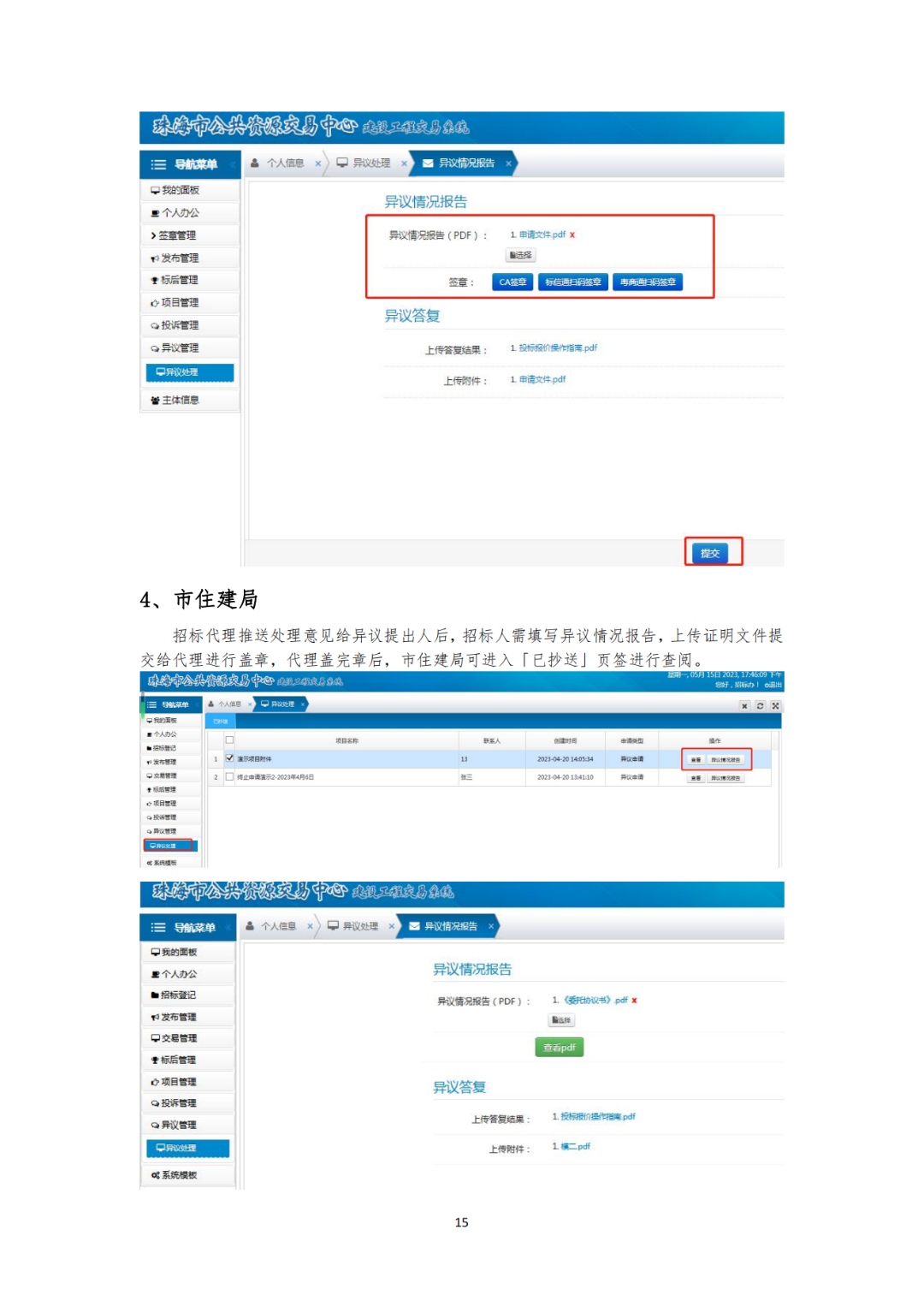
Task: Click 查看 in the 演示项目附件 row
Action: 696,760
